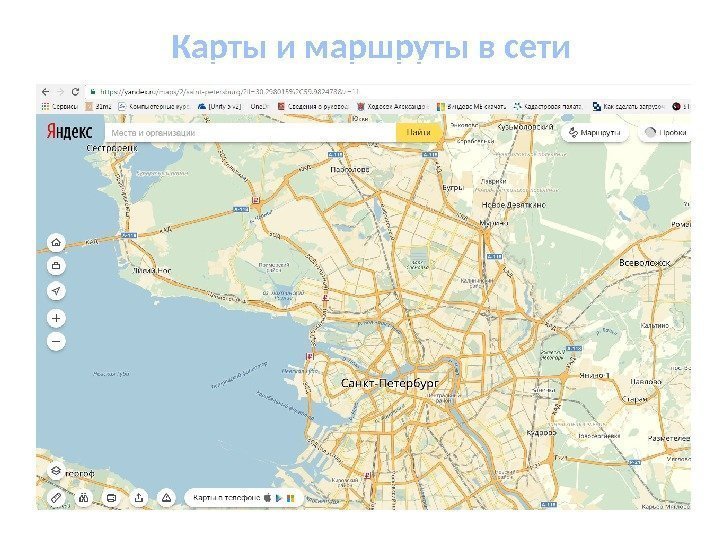Zoom in with the plus button

pos(56,318)
